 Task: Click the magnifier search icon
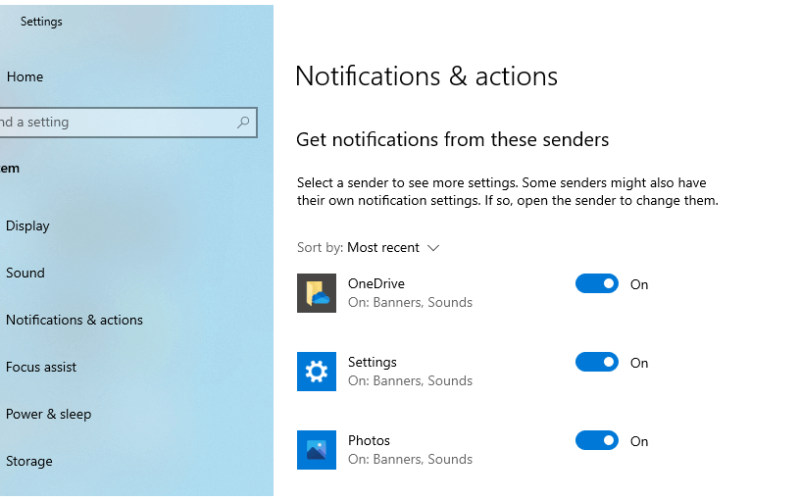(243, 122)
